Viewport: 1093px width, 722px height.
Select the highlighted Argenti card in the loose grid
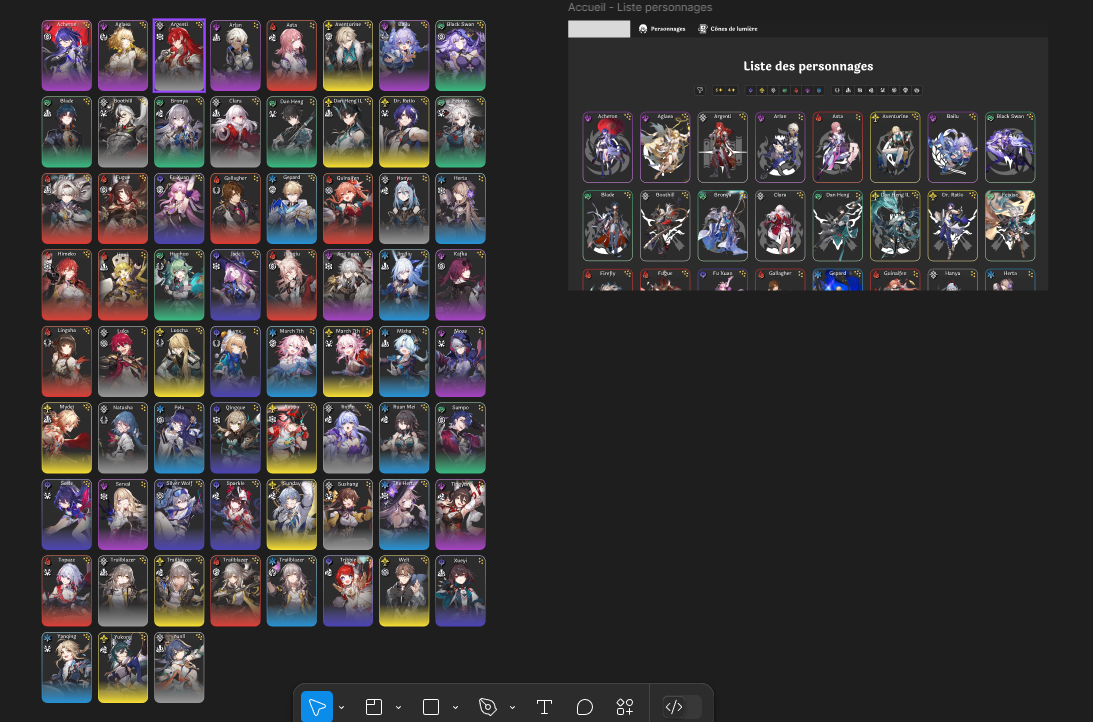pos(179,56)
